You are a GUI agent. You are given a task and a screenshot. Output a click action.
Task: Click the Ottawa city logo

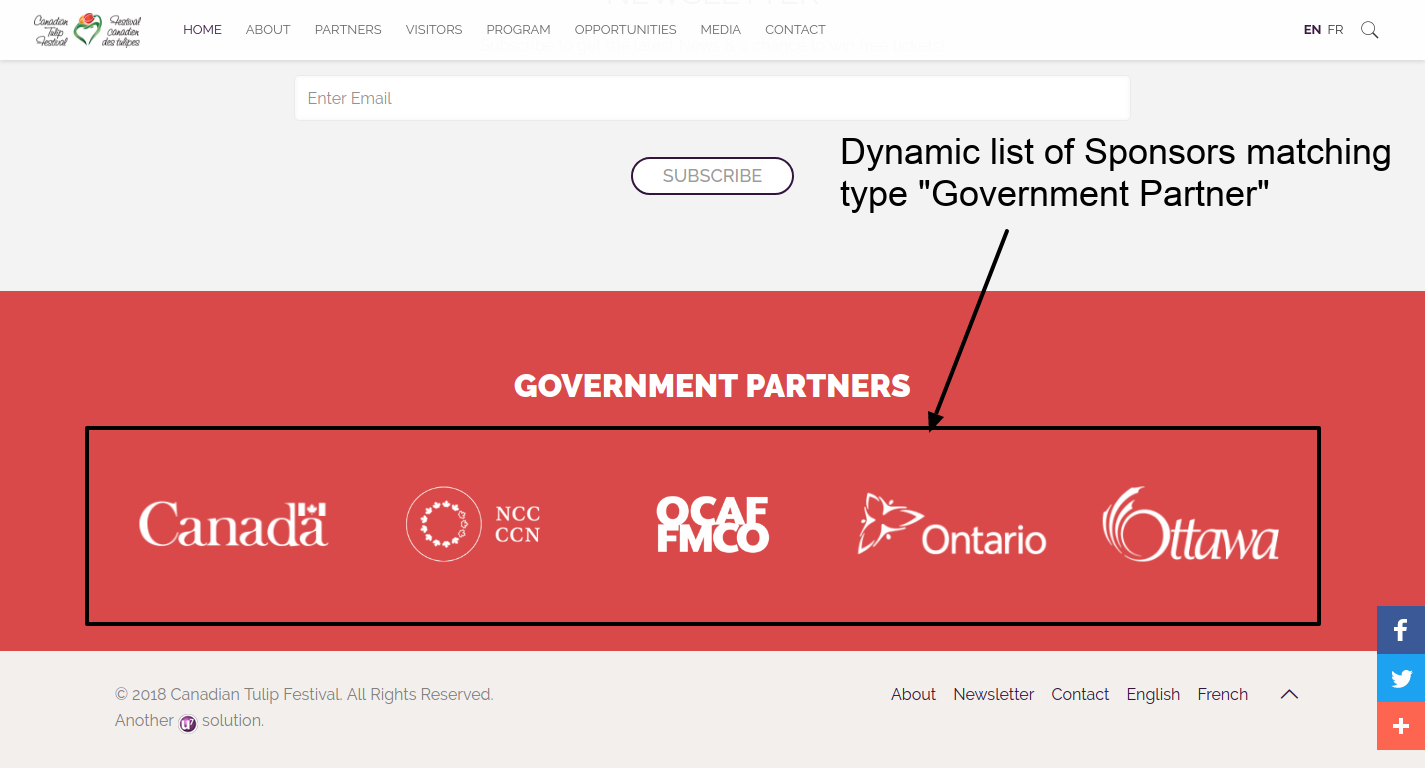click(1190, 524)
